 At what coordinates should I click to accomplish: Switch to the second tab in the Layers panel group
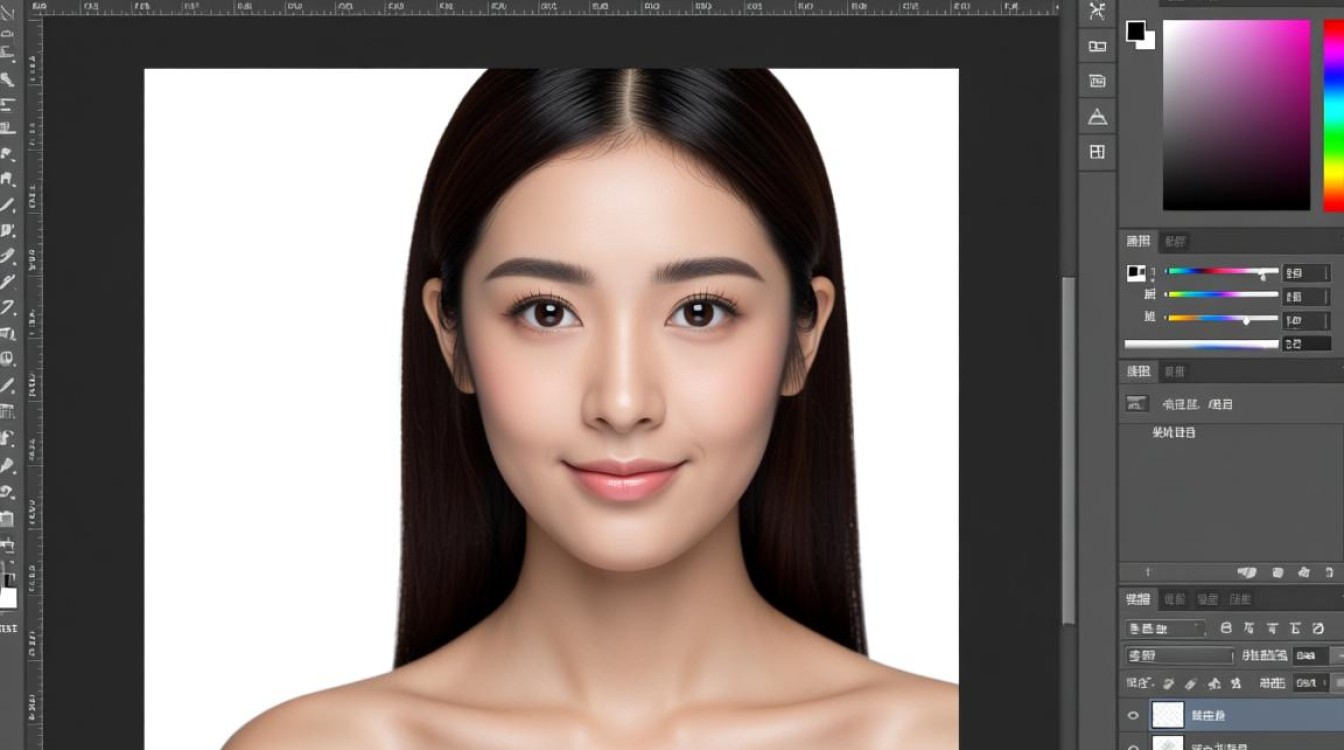(x=1175, y=600)
